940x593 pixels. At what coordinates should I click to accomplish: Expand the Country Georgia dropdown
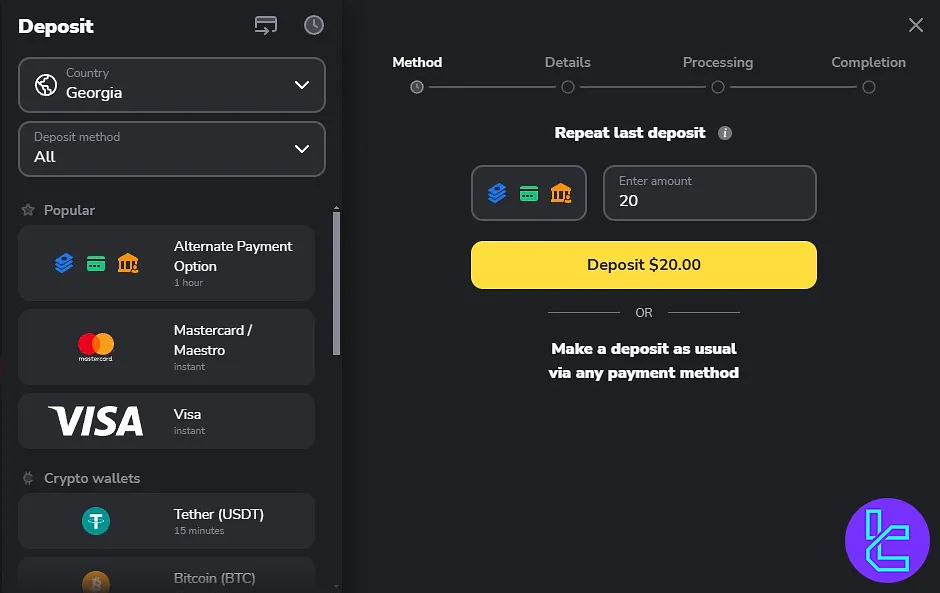172,85
